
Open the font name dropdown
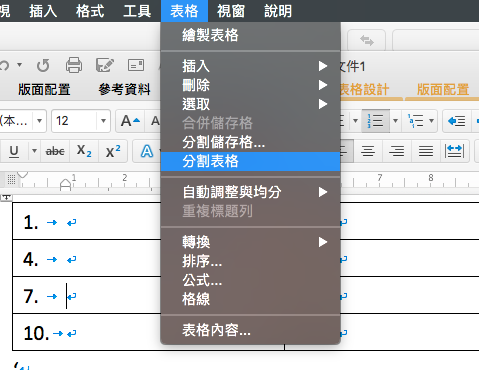tap(39, 121)
